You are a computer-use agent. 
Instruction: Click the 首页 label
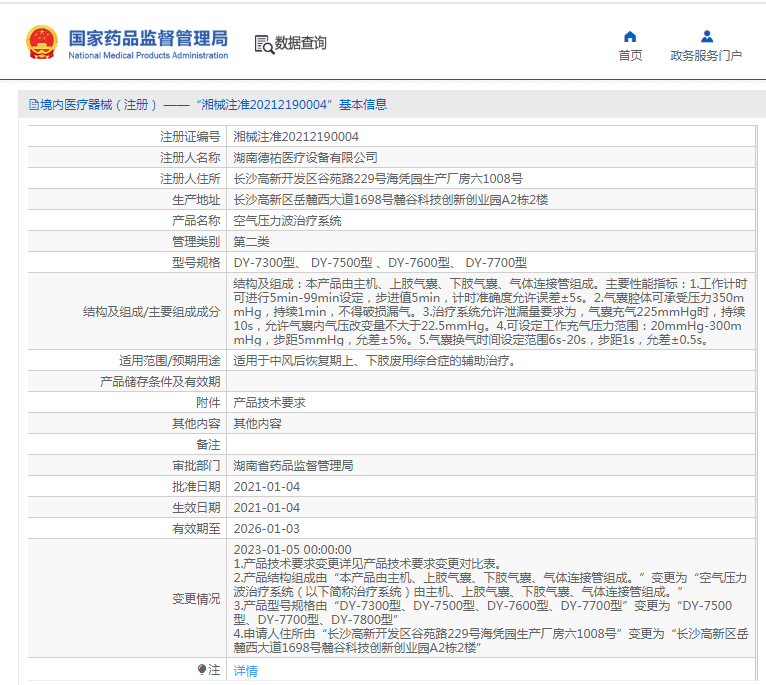(x=630, y=56)
